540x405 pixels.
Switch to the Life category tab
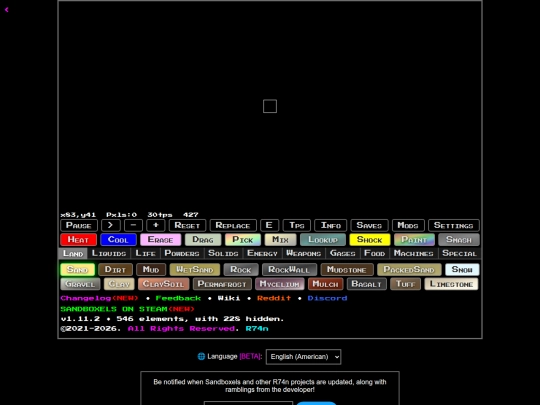(145, 253)
